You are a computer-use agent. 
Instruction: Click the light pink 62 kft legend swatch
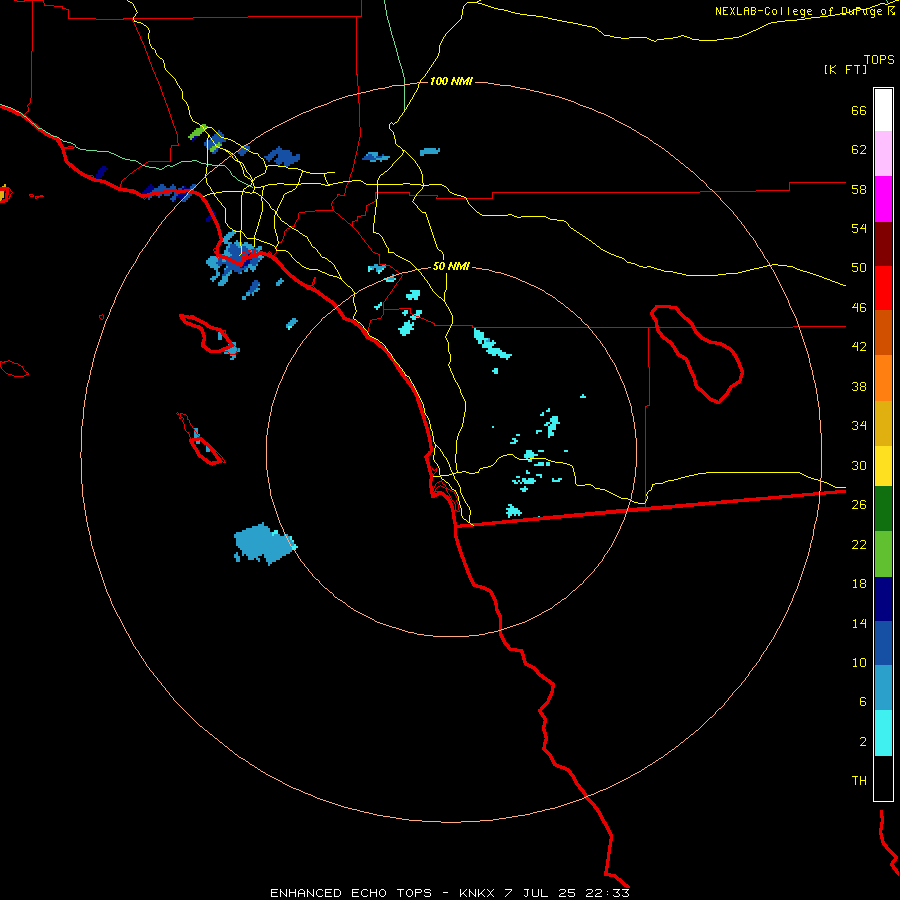pyautogui.click(x=883, y=153)
